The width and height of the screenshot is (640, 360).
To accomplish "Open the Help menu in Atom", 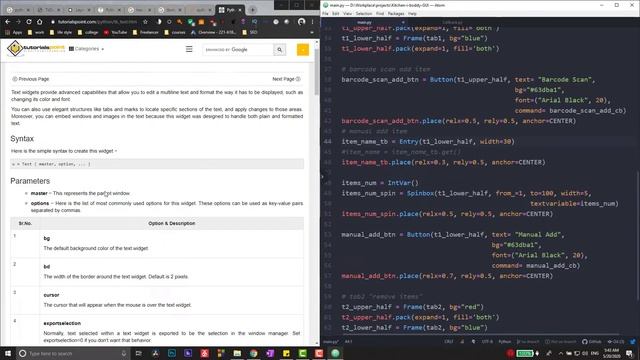I will (x=412, y=13).
